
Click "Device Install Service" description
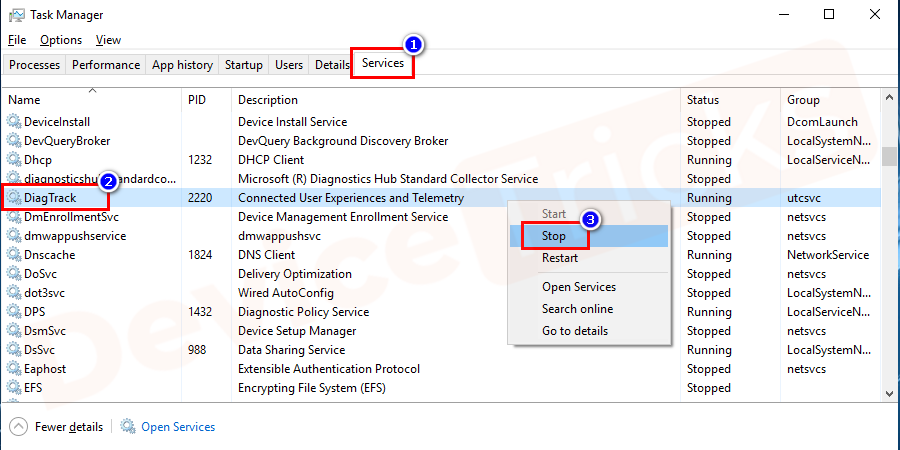coord(292,122)
